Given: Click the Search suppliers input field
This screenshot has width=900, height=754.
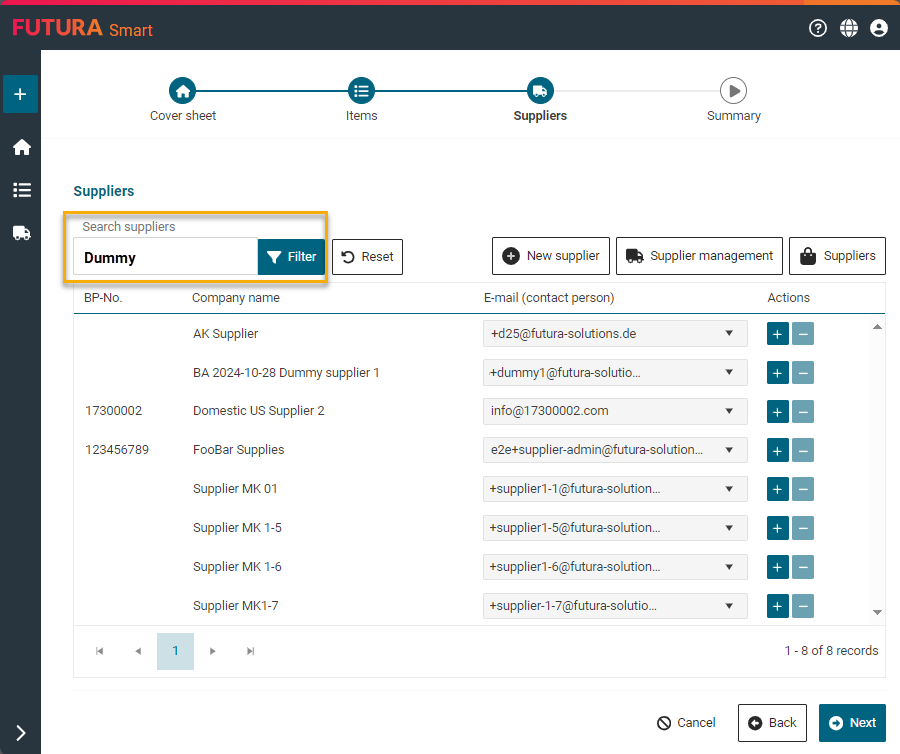Looking at the screenshot, I should (x=166, y=257).
